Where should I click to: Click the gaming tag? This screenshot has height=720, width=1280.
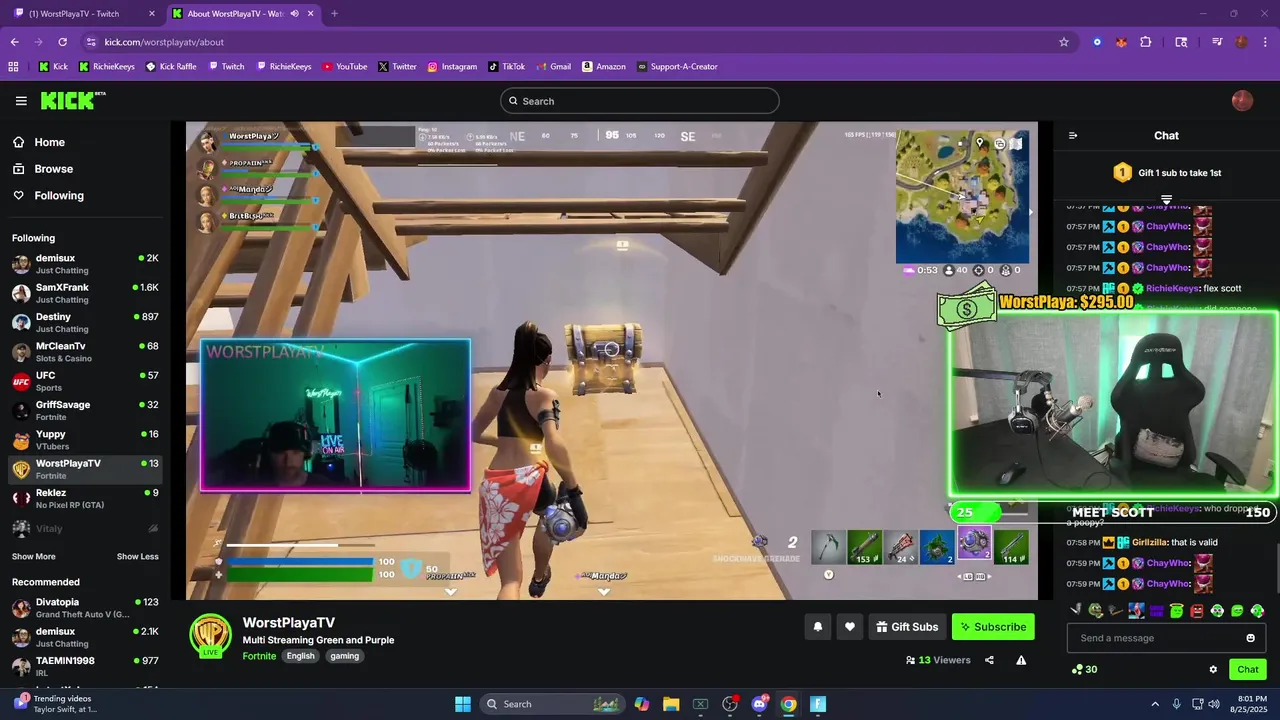coord(344,656)
